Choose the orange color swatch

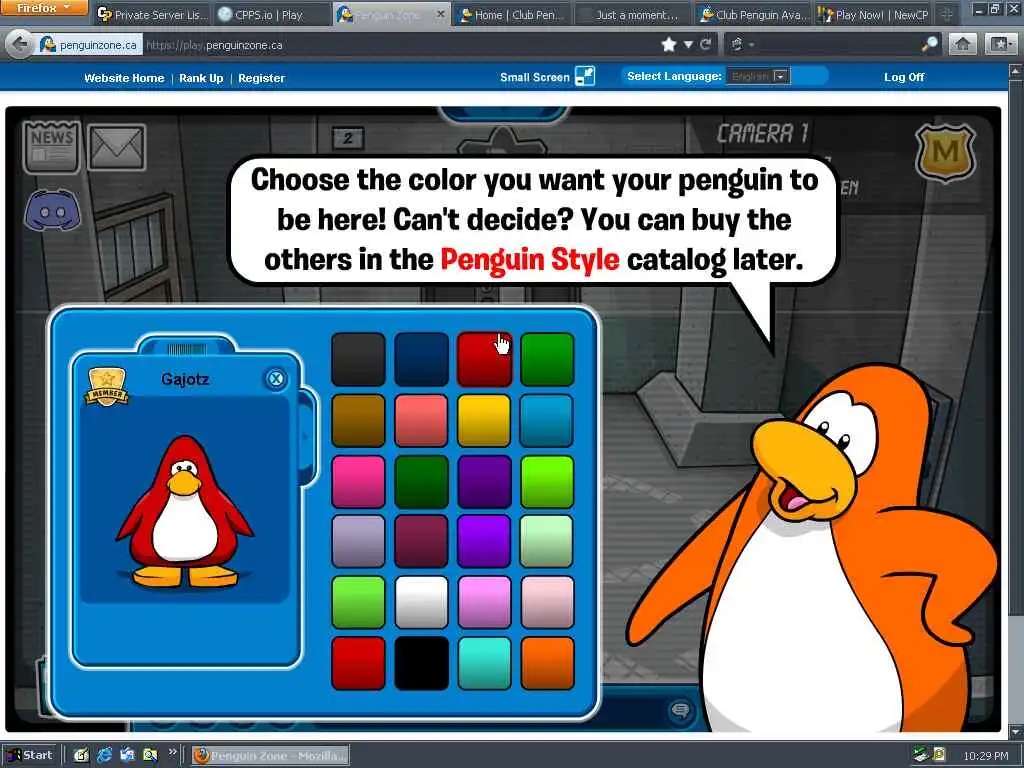pyautogui.click(x=547, y=663)
